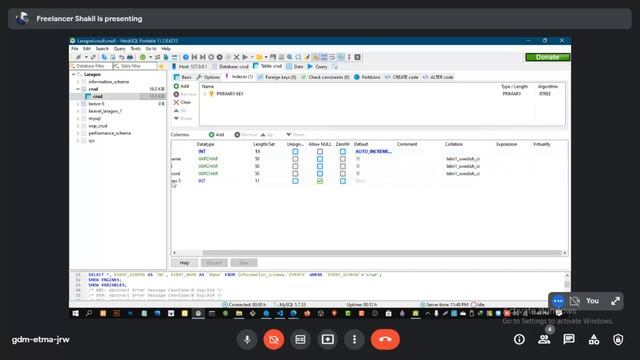Click the Help button below columns
This screenshot has height=360, width=640.
(184, 263)
